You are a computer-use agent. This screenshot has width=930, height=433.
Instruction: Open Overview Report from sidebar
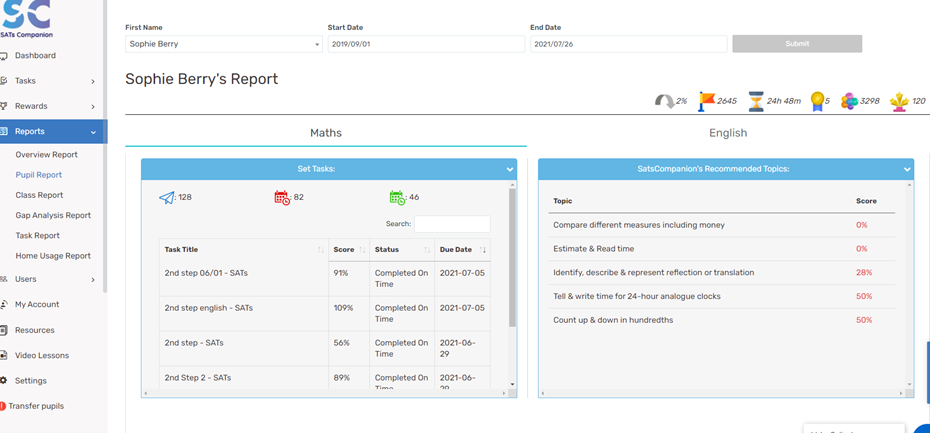click(46, 155)
